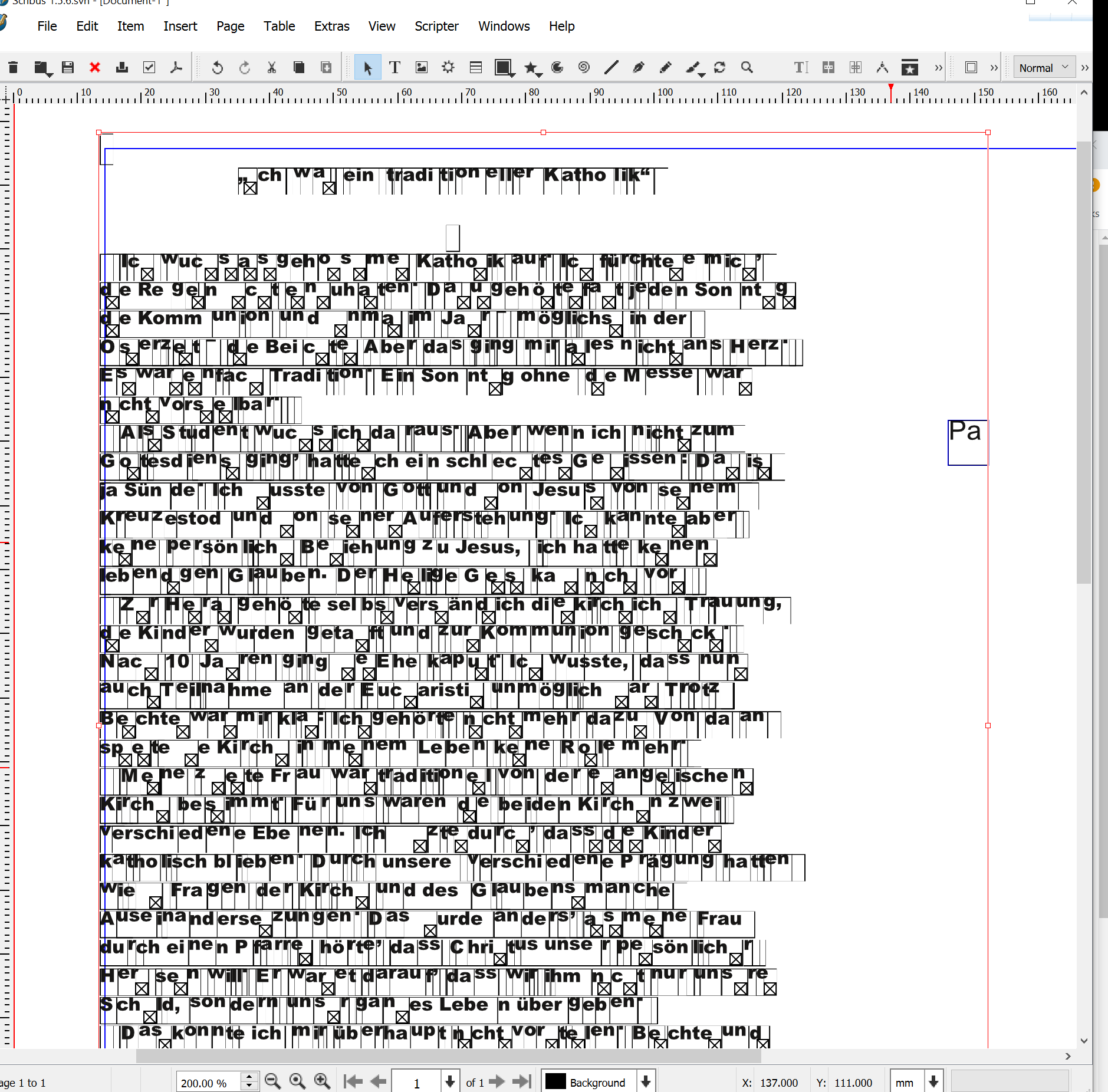The width and height of the screenshot is (1108, 1092).
Task: Select the Image Frame tool
Action: click(421, 68)
